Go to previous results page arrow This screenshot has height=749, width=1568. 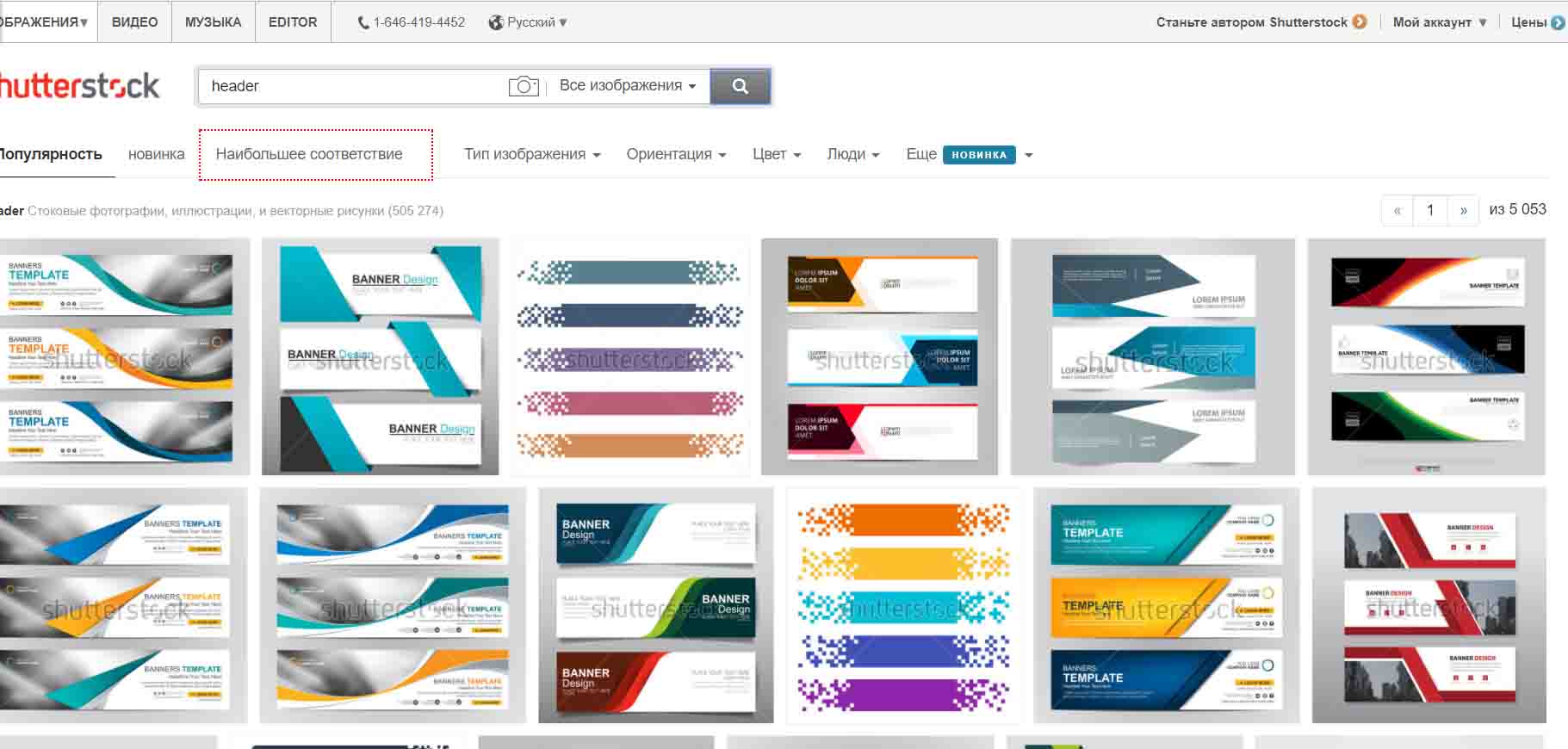tap(1397, 210)
